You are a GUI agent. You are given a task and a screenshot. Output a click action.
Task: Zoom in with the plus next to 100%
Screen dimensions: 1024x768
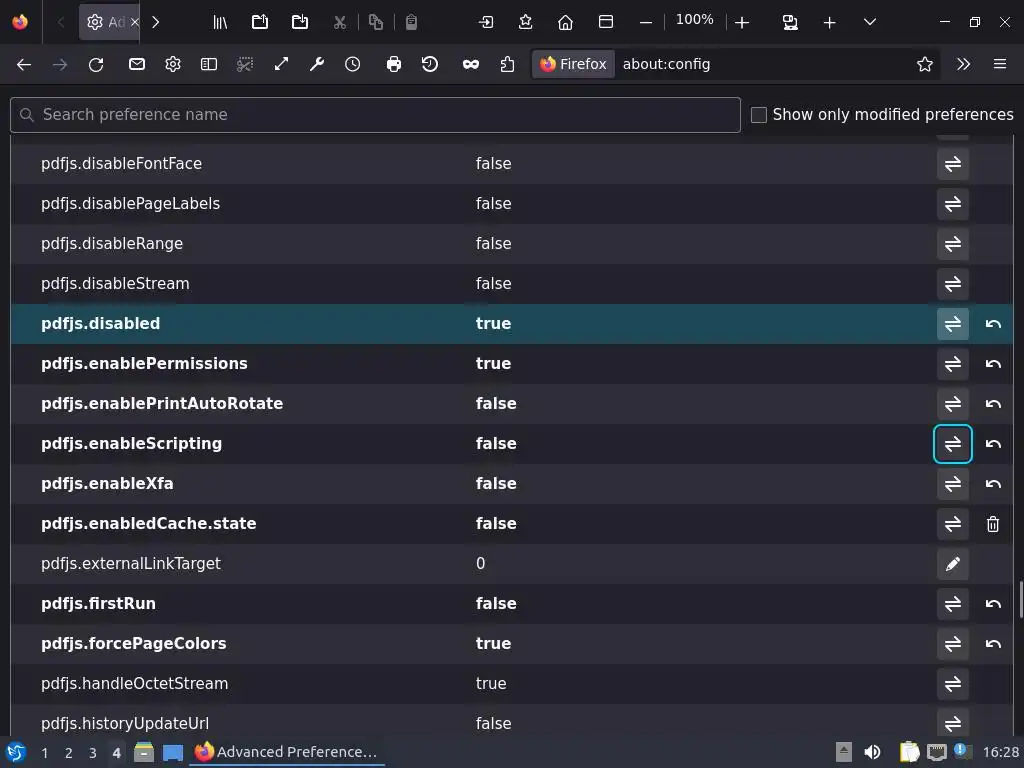coord(742,22)
